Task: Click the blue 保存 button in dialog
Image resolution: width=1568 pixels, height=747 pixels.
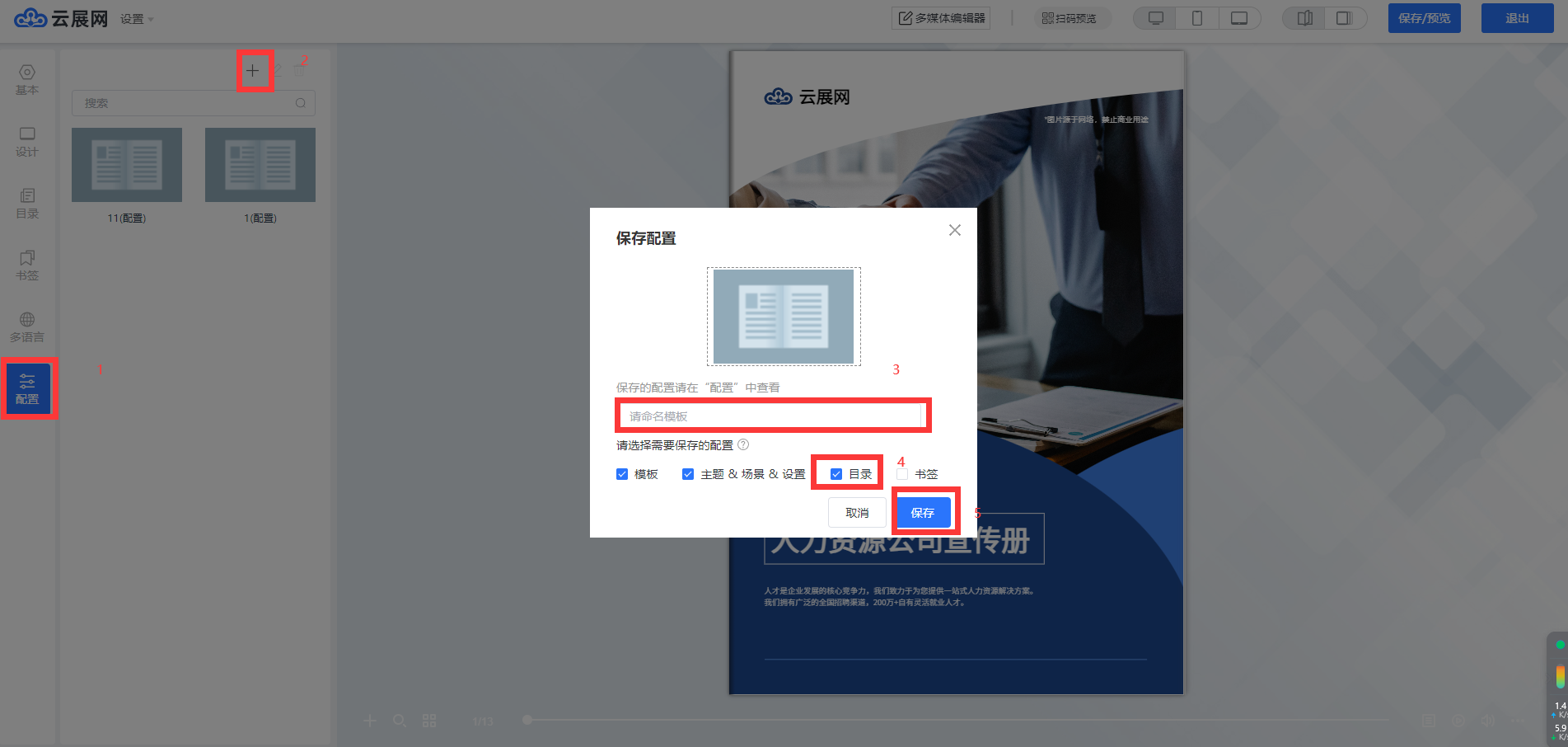Action: [x=923, y=513]
